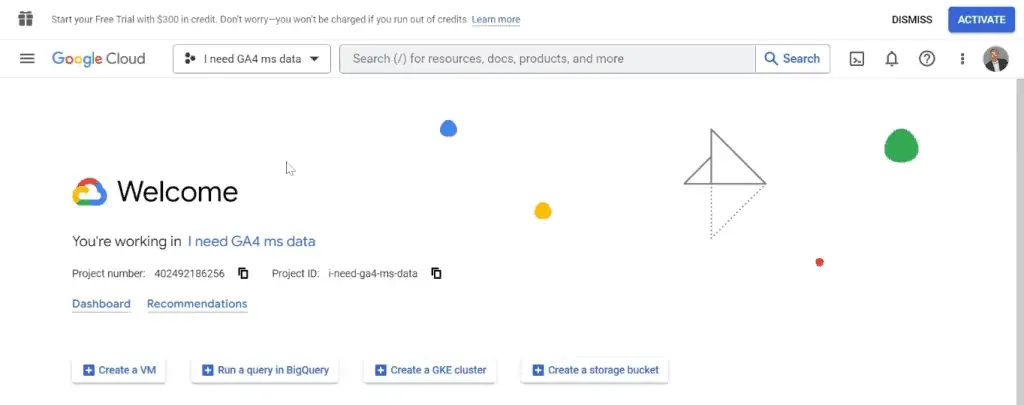The image size is (1024, 405).
Task: Copy the project number to clipboard
Action: pos(243,274)
